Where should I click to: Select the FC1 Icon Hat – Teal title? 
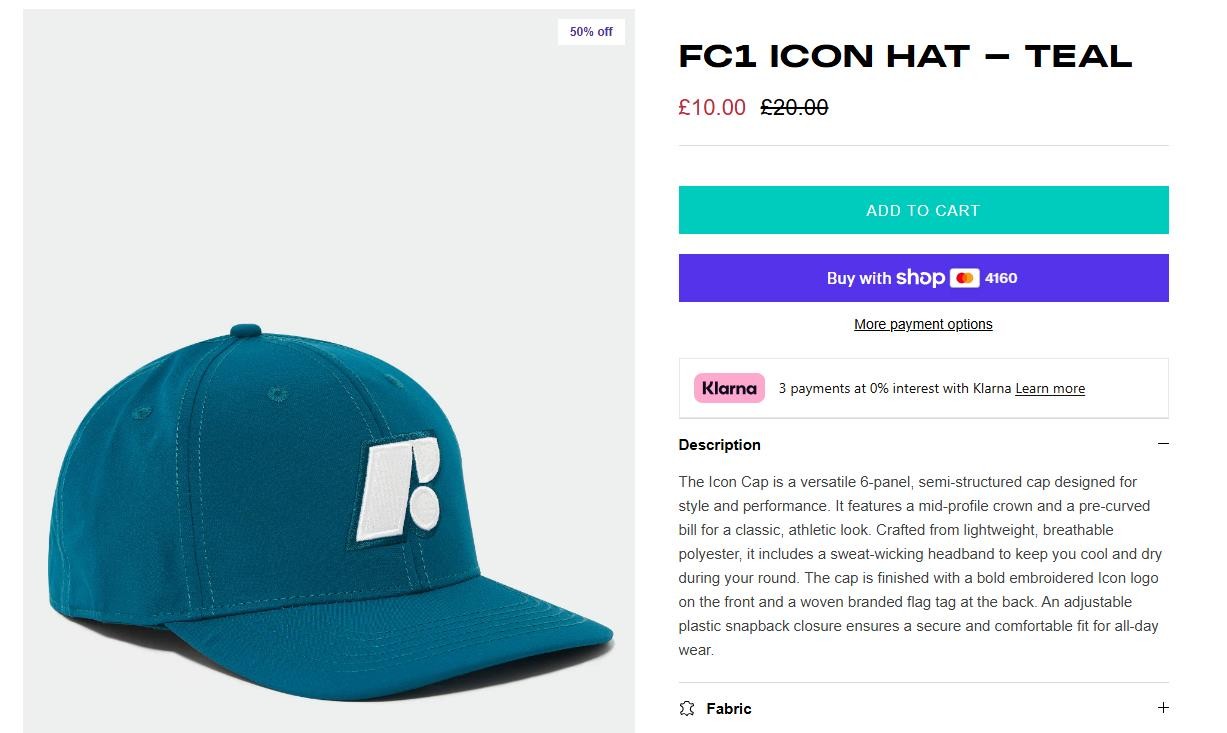[905, 56]
